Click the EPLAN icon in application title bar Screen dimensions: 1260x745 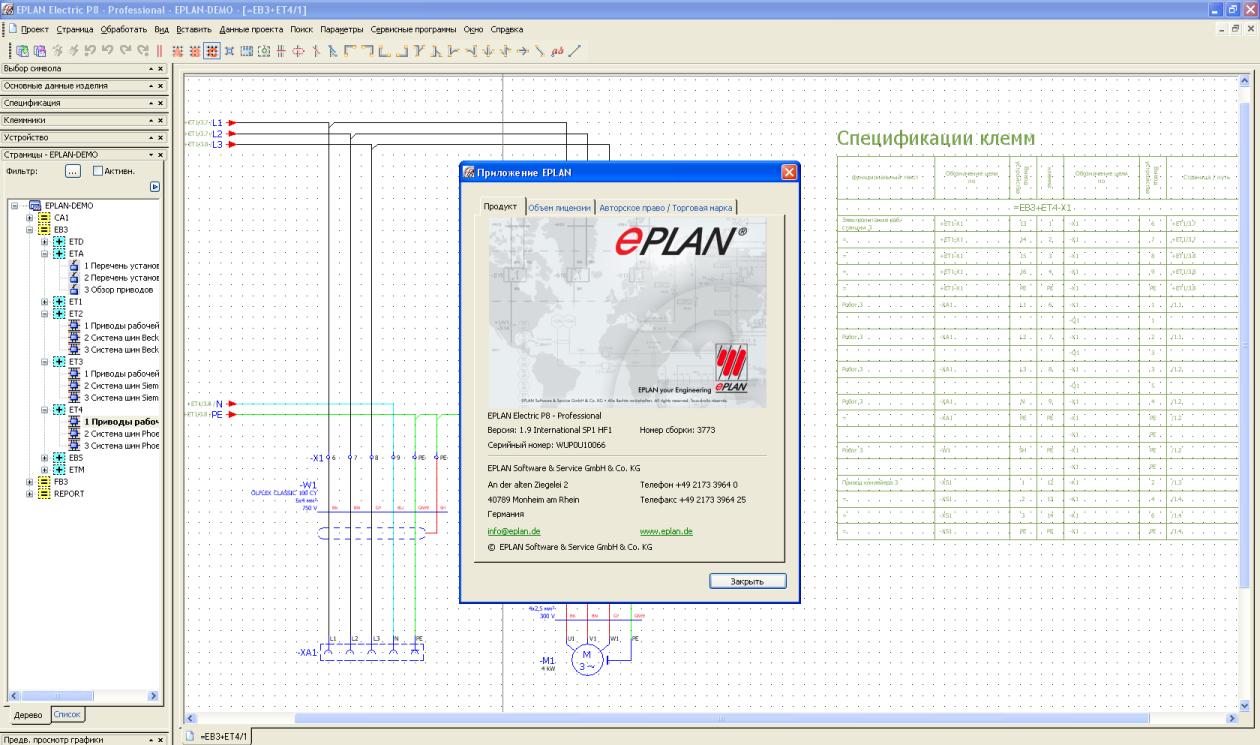(x=8, y=9)
